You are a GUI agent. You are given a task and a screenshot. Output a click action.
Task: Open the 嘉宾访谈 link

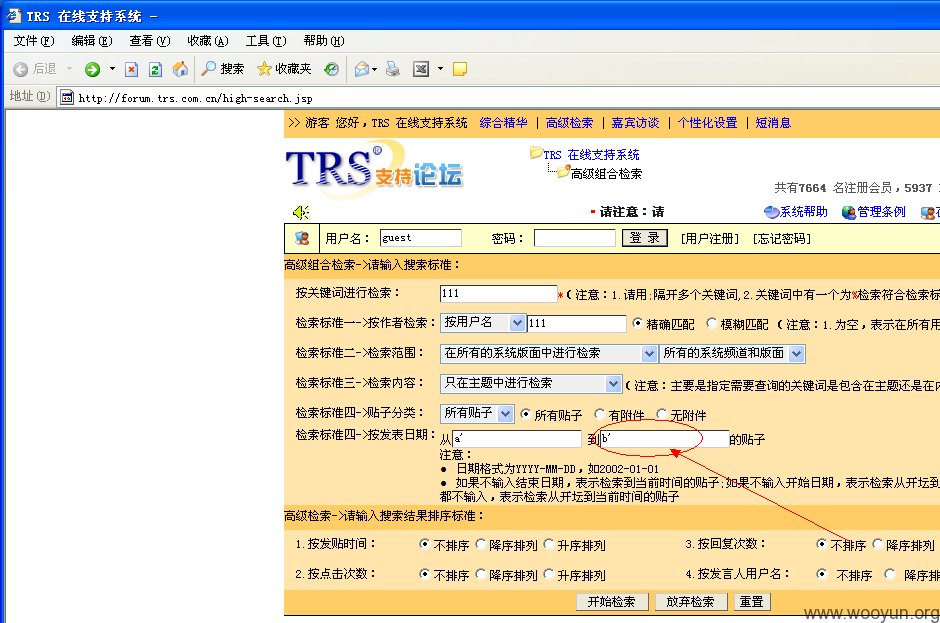[x=635, y=123]
